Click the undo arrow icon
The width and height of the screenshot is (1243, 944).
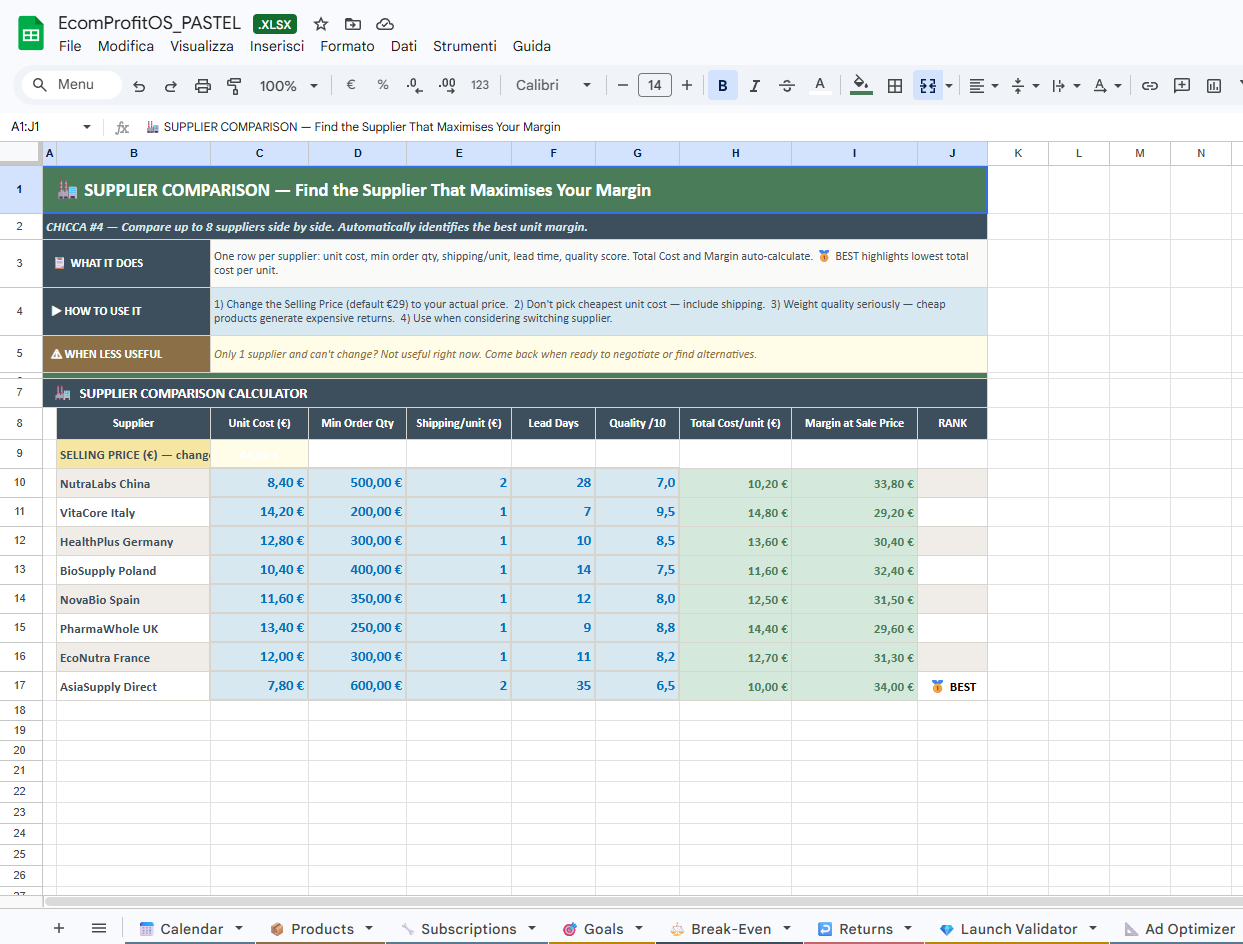click(139, 86)
